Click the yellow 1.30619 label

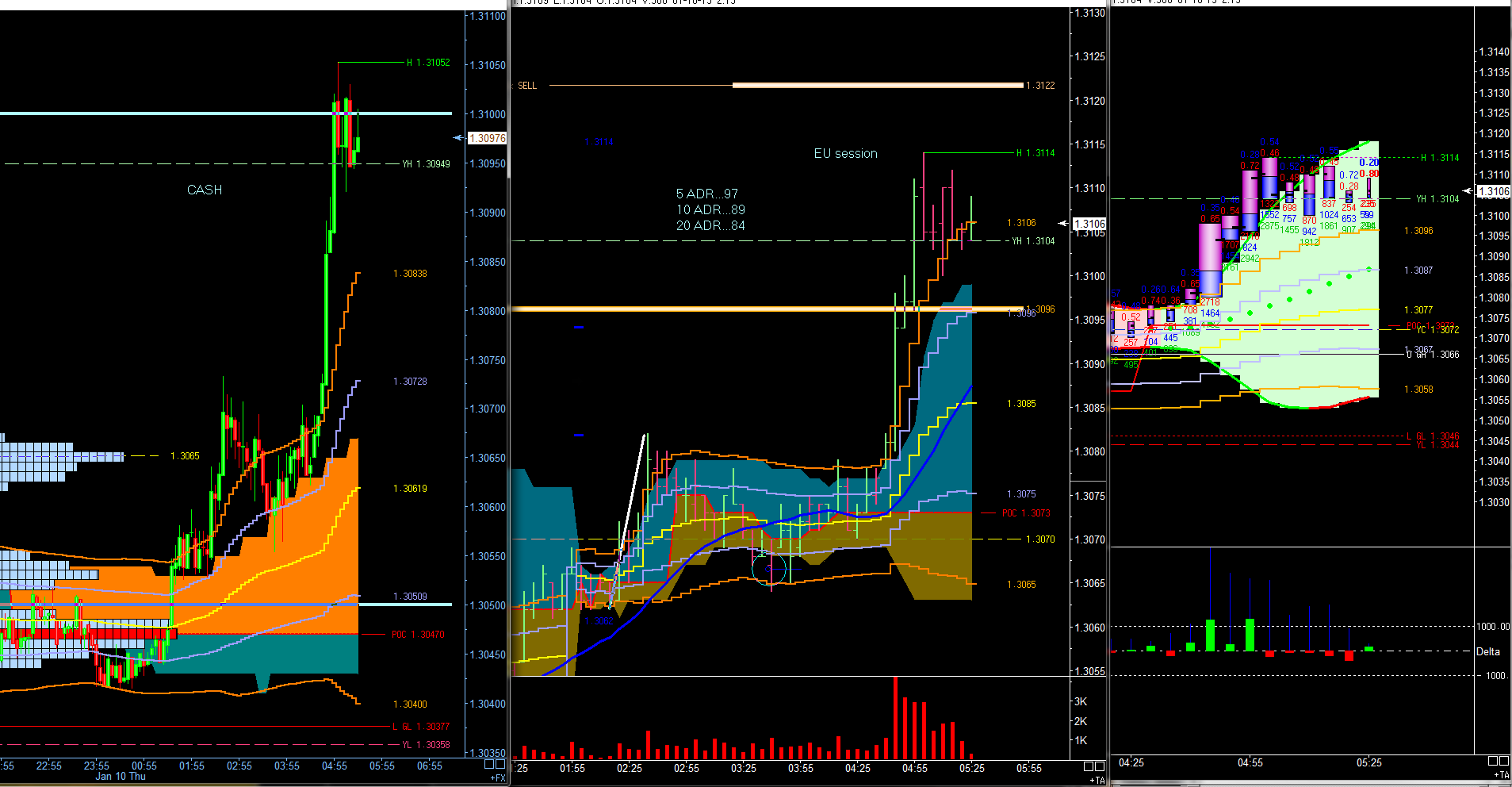[x=410, y=489]
